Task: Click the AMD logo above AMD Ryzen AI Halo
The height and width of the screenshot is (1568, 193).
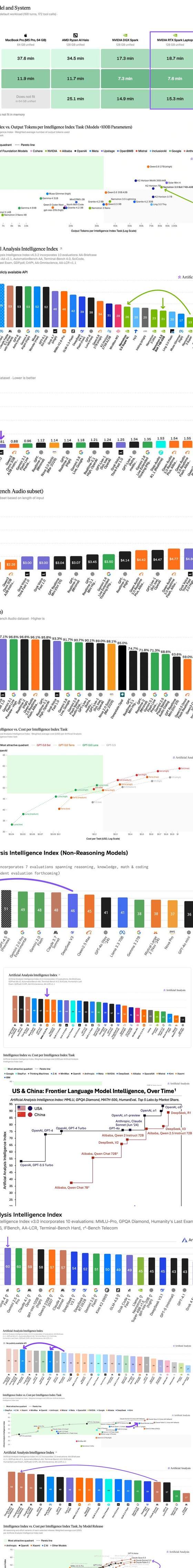Action: point(75,35)
